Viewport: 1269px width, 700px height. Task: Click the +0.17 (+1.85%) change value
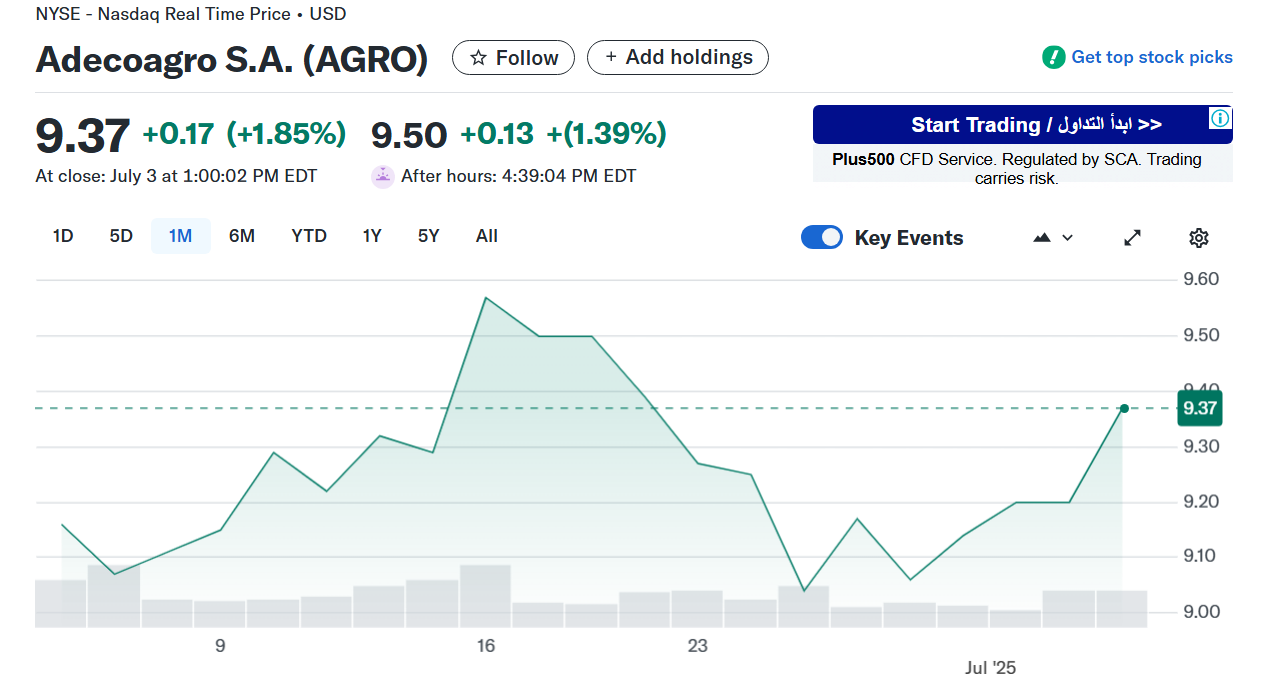[x=244, y=133]
